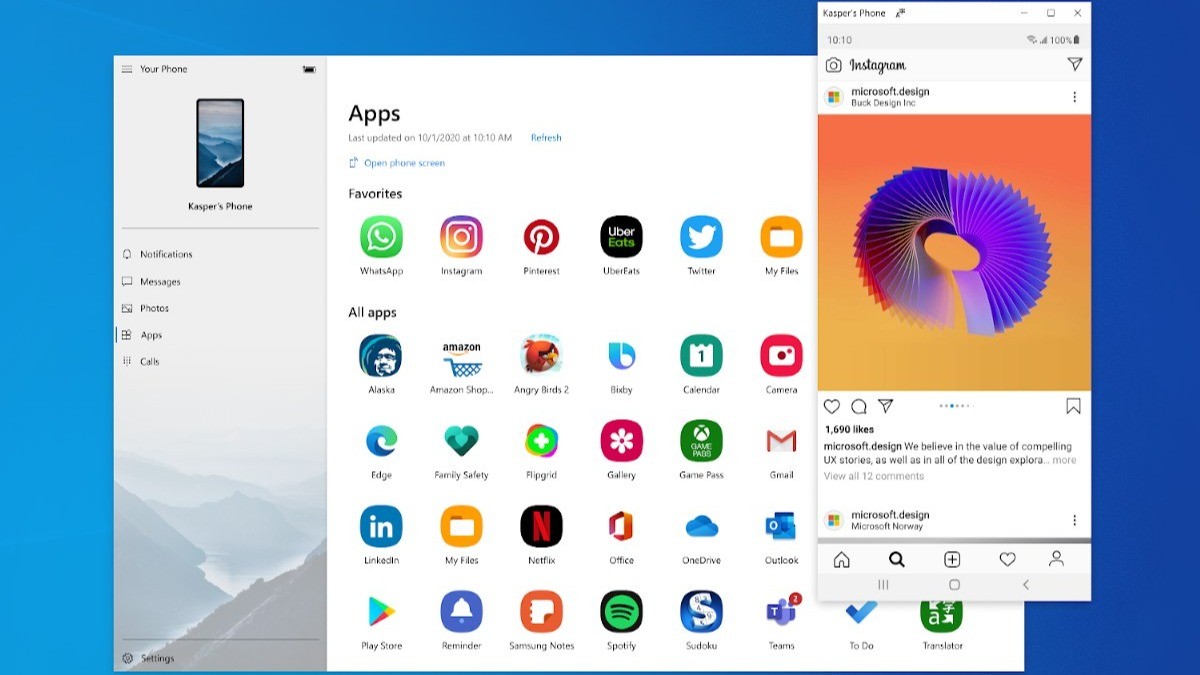Tap Instagram Search tab

pyautogui.click(x=897, y=560)
